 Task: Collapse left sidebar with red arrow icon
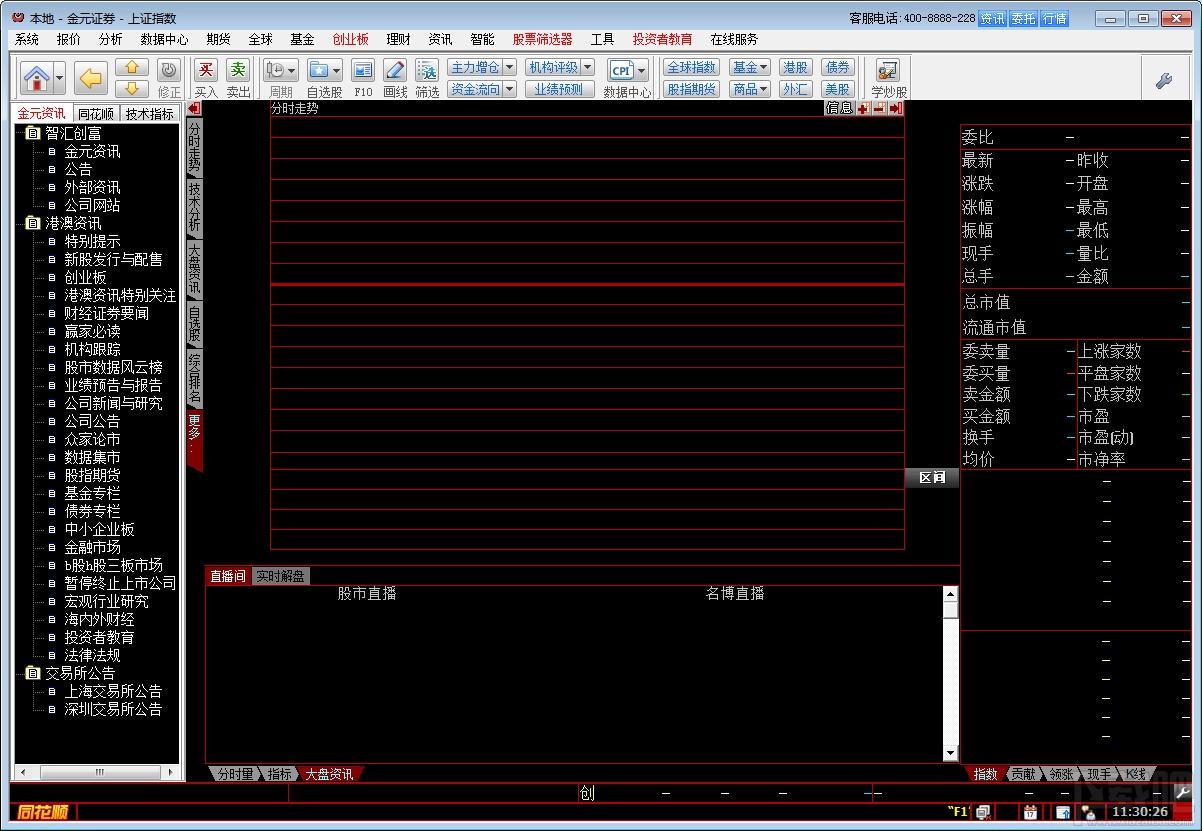pyautogui.click(x=194, y=108)
